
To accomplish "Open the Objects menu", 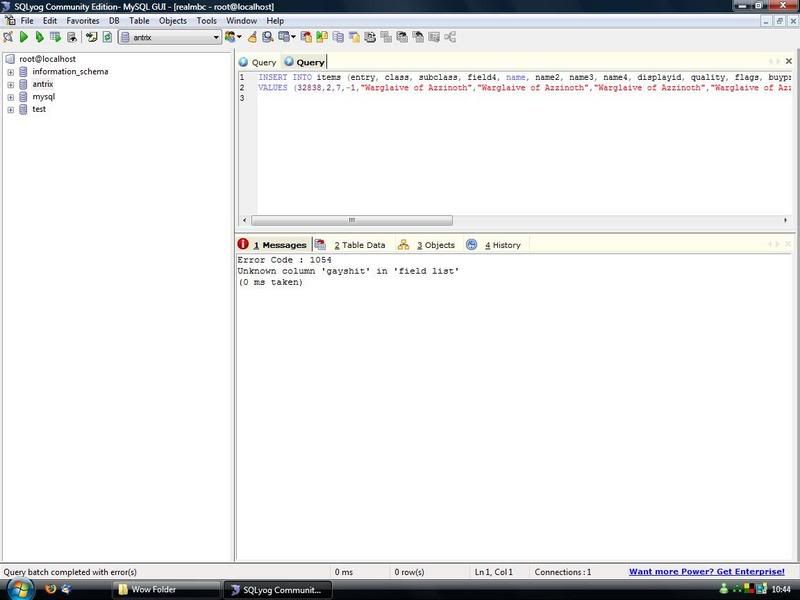I will click(x=172, y=21).
